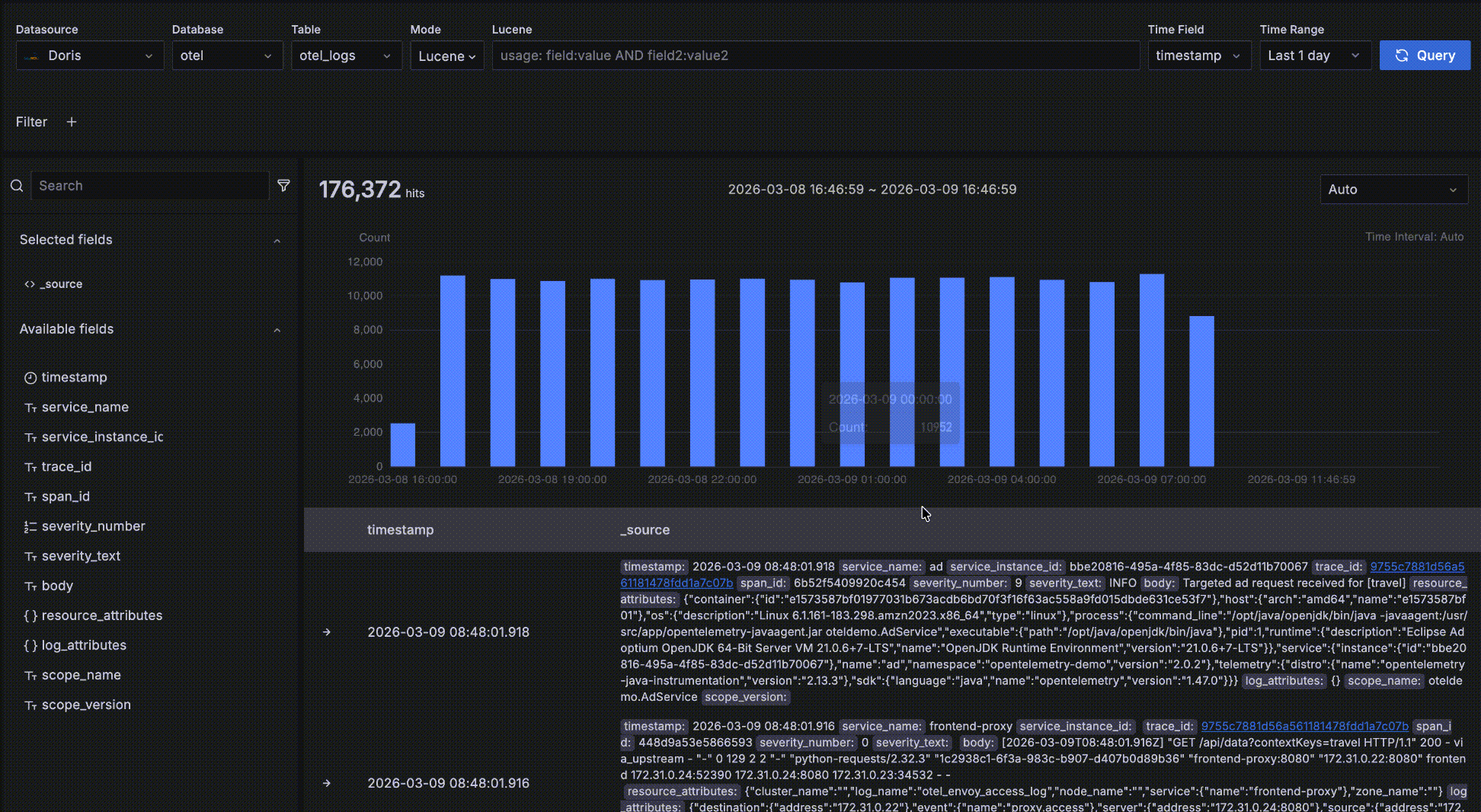Click the text type icon beside scope_version

click(x=30, y=705)
